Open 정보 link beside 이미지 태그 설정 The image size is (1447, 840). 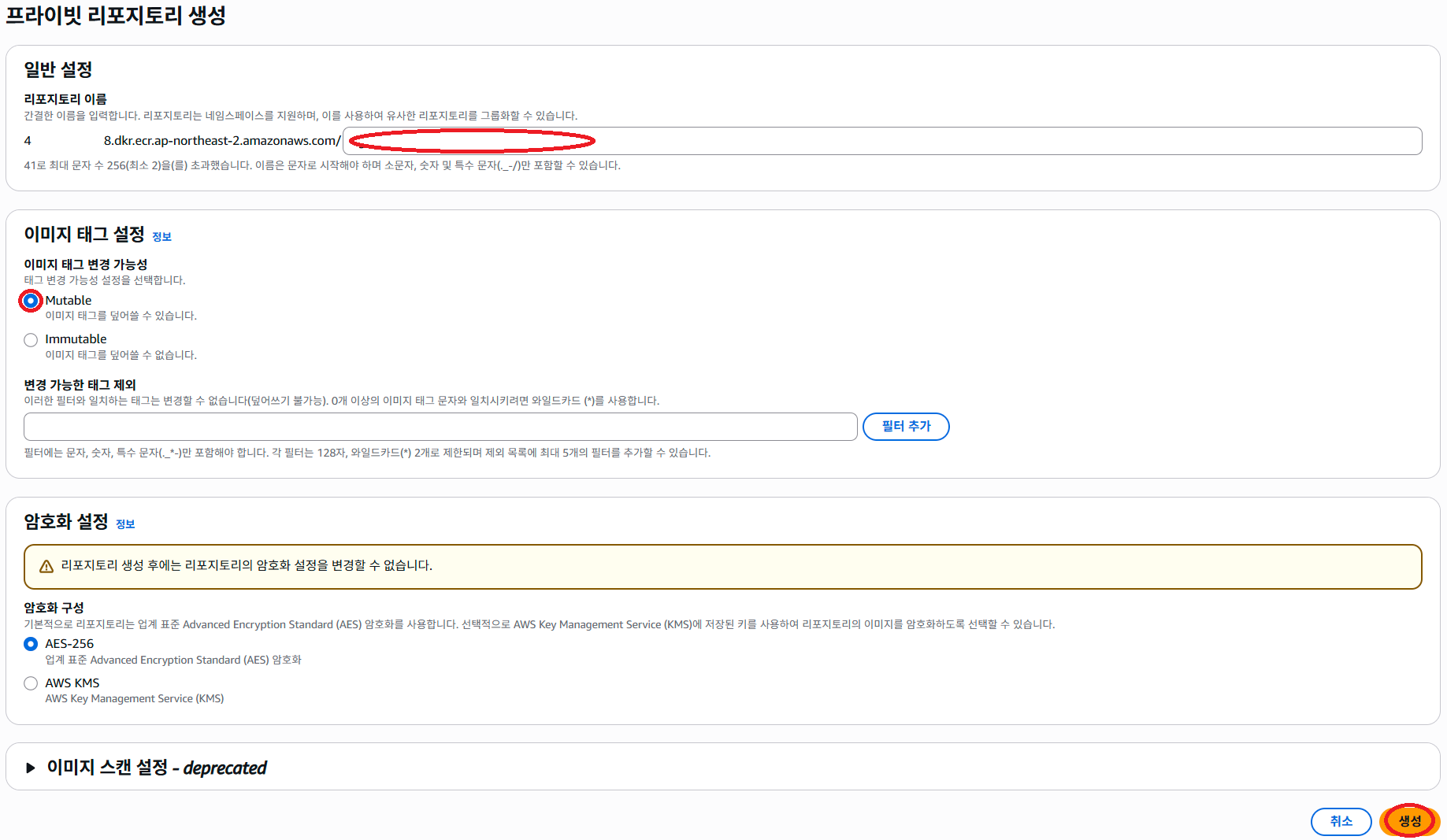(161, 237)
